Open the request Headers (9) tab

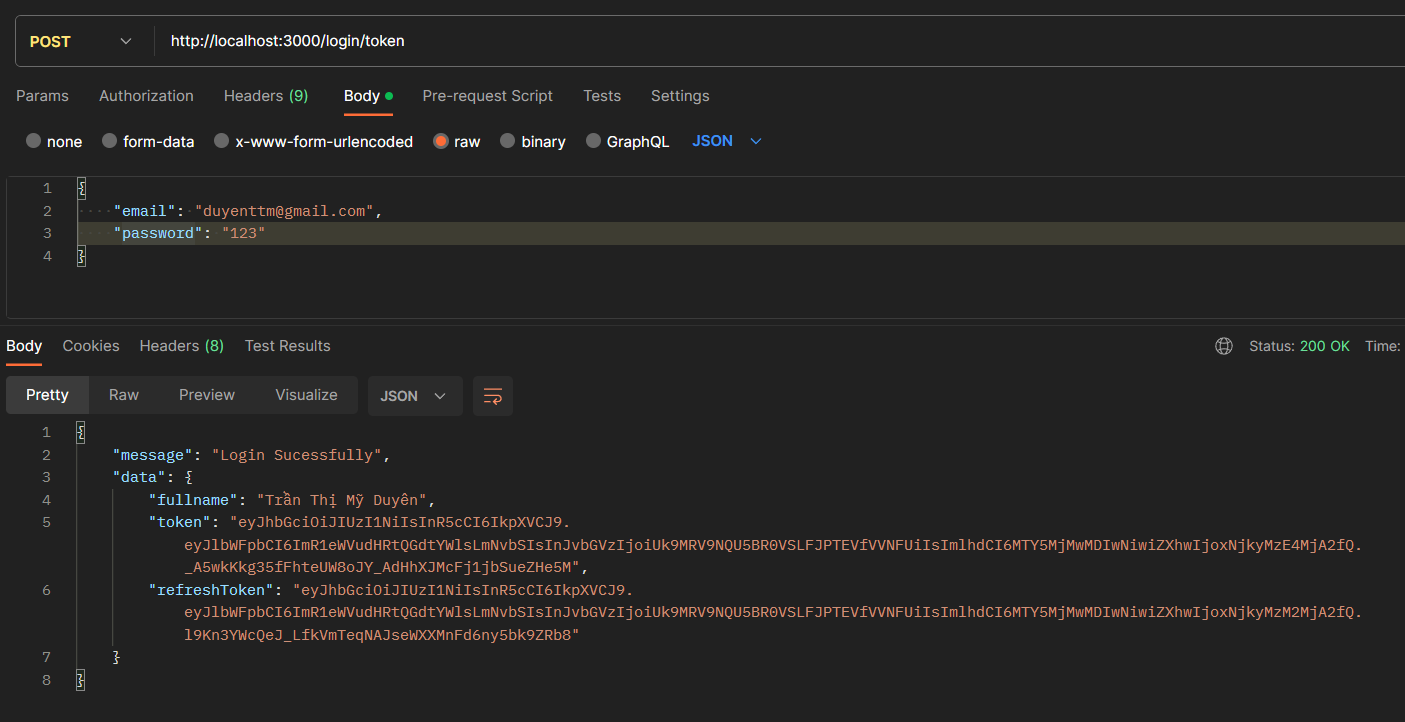(266, 96)
